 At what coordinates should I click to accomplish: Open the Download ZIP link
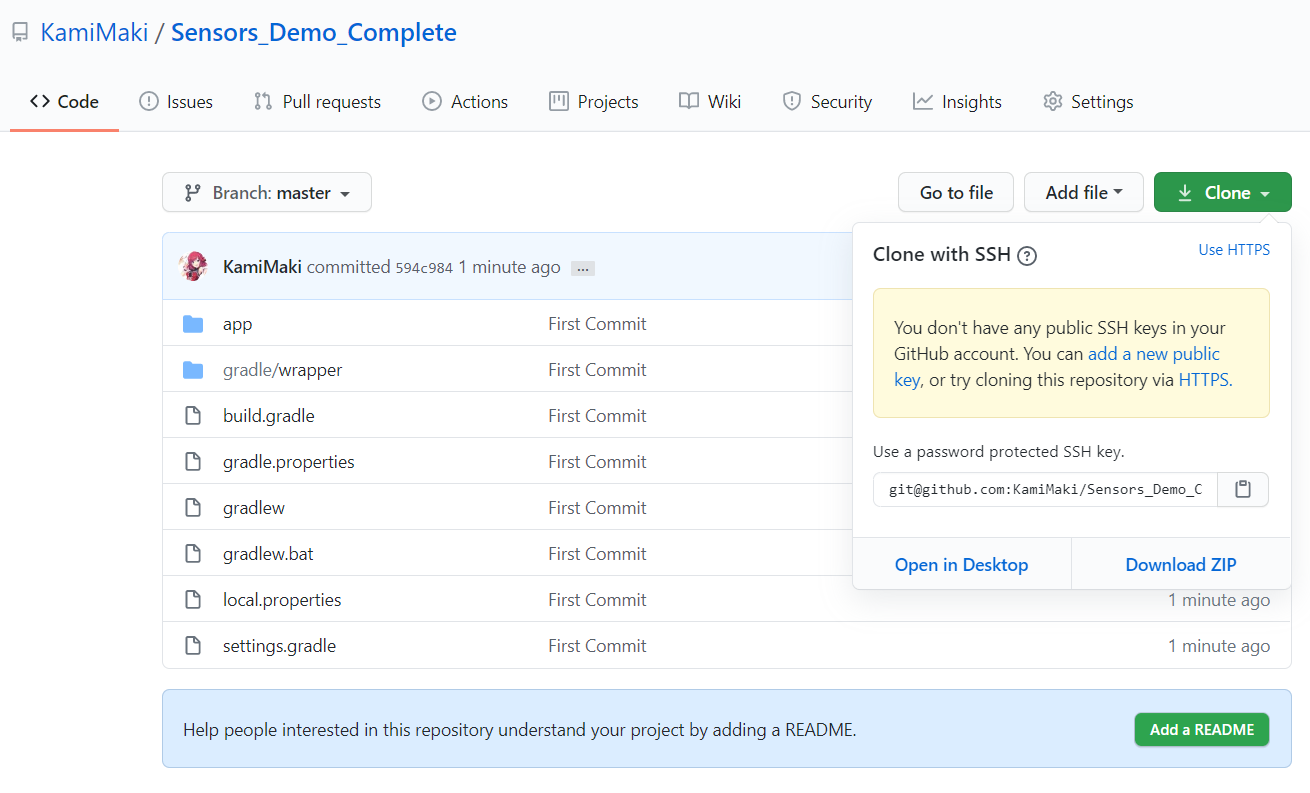1180,564
